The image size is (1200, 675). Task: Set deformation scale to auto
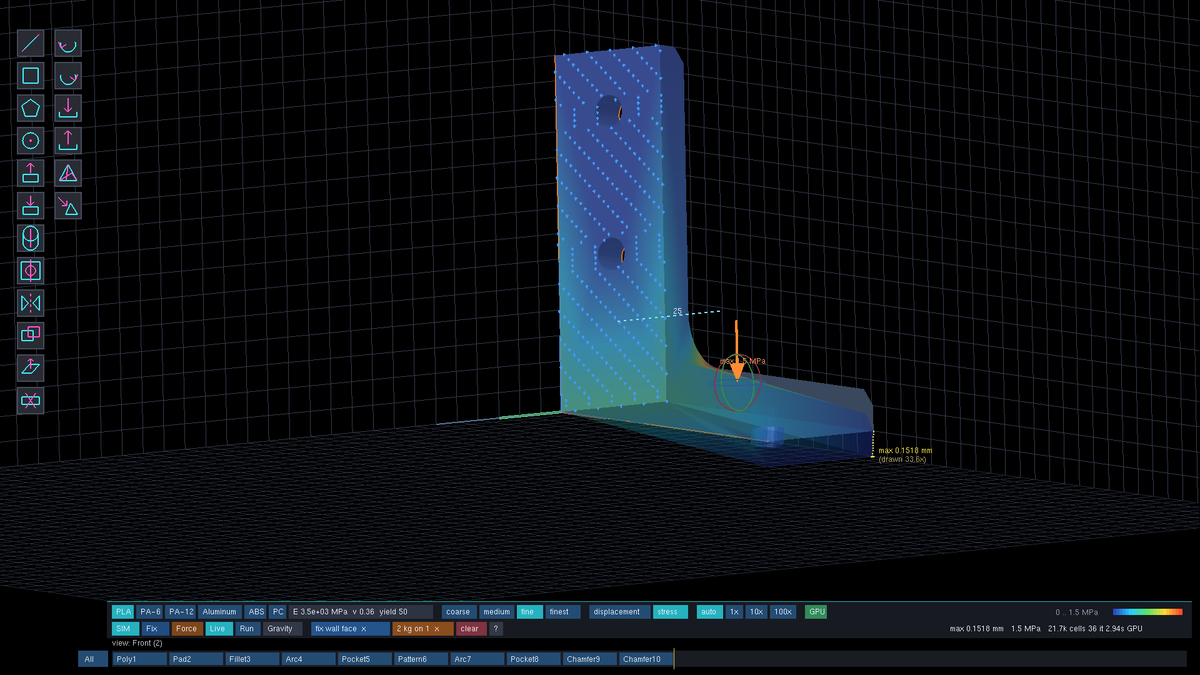(709, 611)
